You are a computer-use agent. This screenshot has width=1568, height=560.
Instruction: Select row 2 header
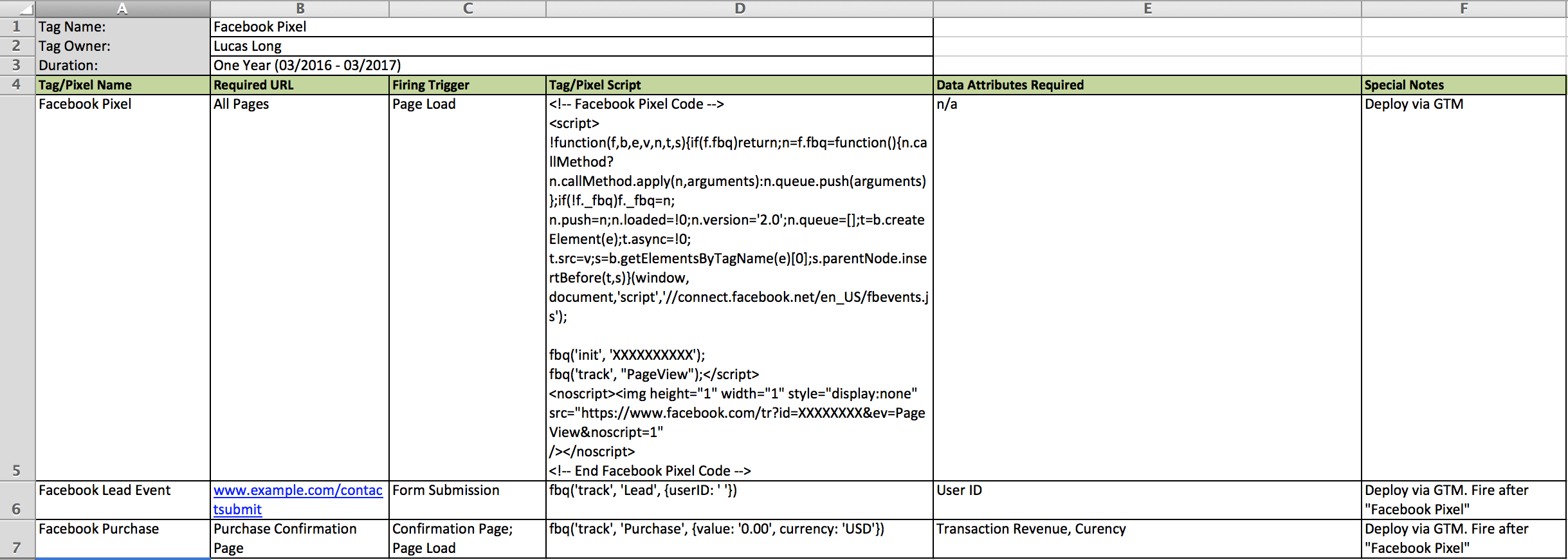click(x=17, y=46)
